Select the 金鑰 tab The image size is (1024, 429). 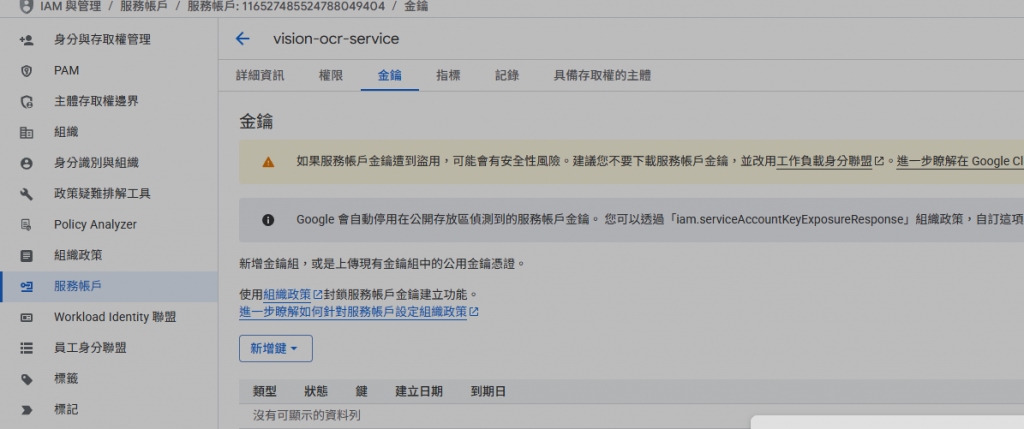tap(390, 76)
